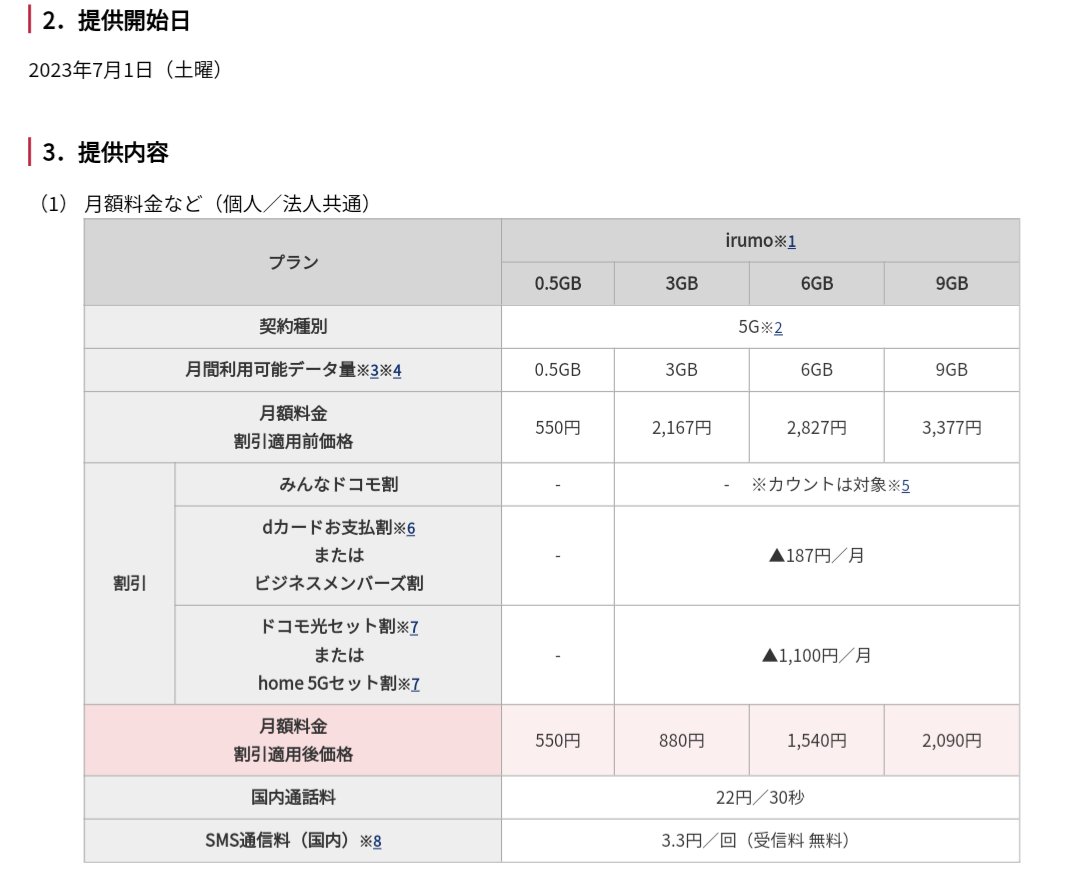Click the 9GB data amount value cell
This screenshot has height=878, width=1080.
pyautogui.click(x=952, y=370)
